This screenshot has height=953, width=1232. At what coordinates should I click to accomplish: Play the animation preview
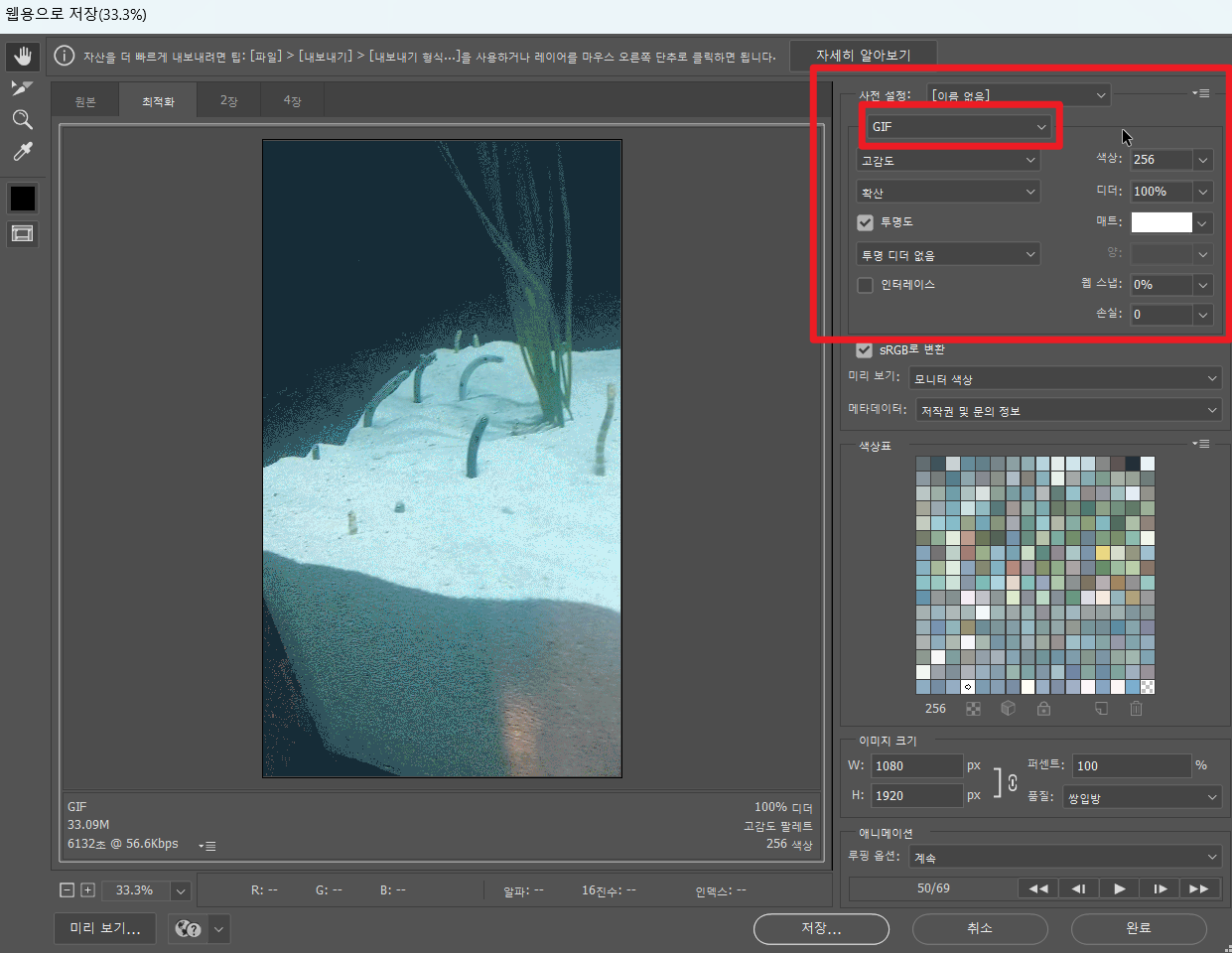coord(1119,888)
